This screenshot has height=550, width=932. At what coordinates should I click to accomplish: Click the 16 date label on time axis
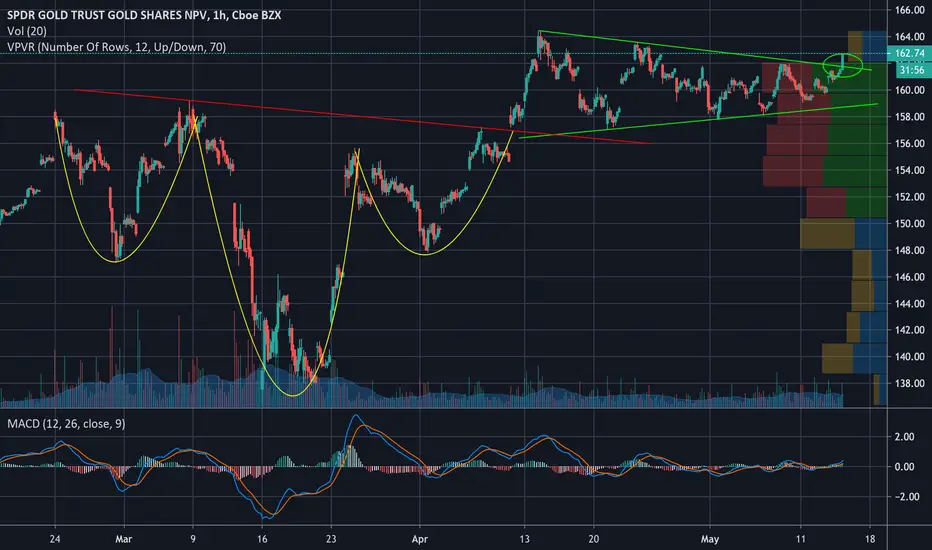262,539
